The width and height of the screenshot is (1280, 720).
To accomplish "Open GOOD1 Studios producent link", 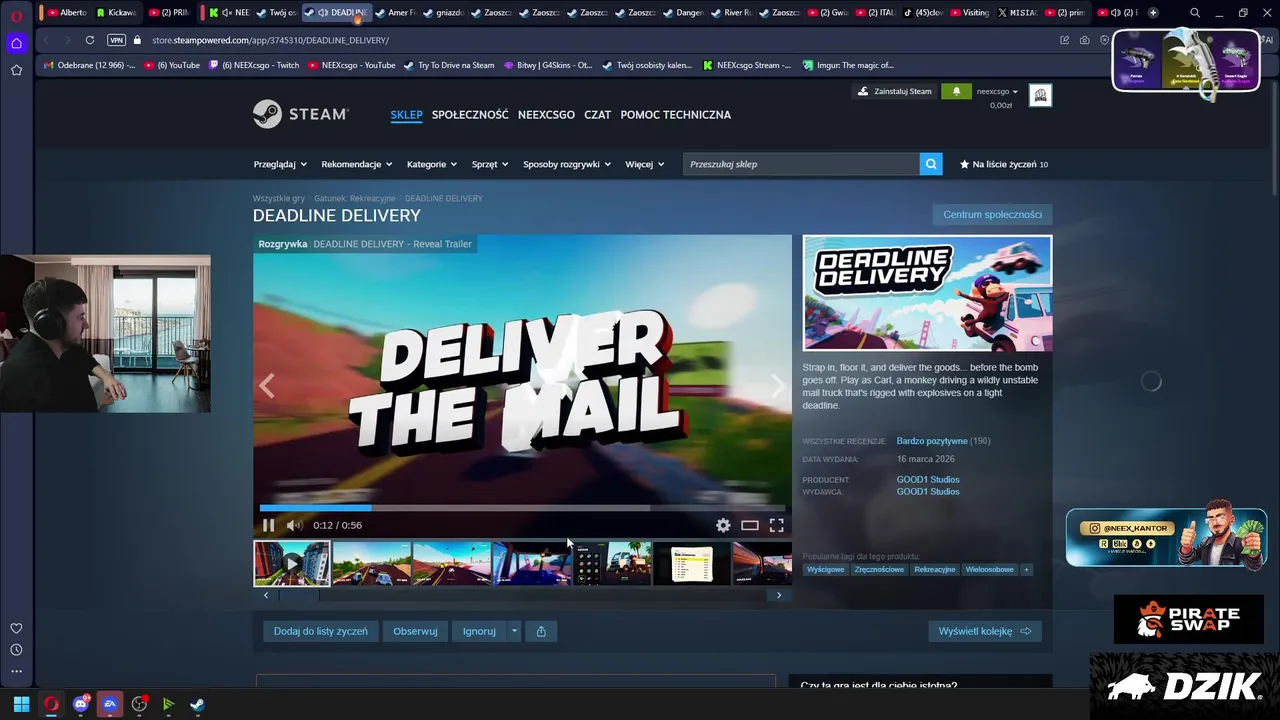I will [x=928, y=479].
